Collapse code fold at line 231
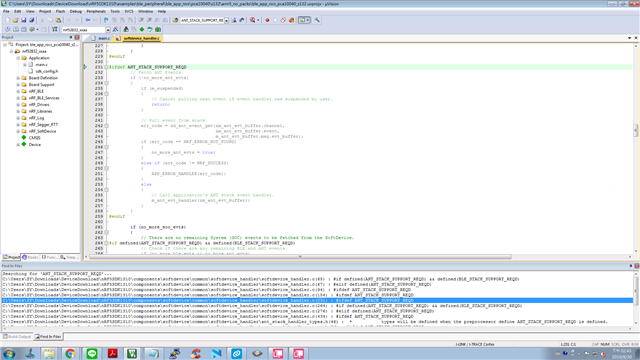640x360 pixels. 106,67
